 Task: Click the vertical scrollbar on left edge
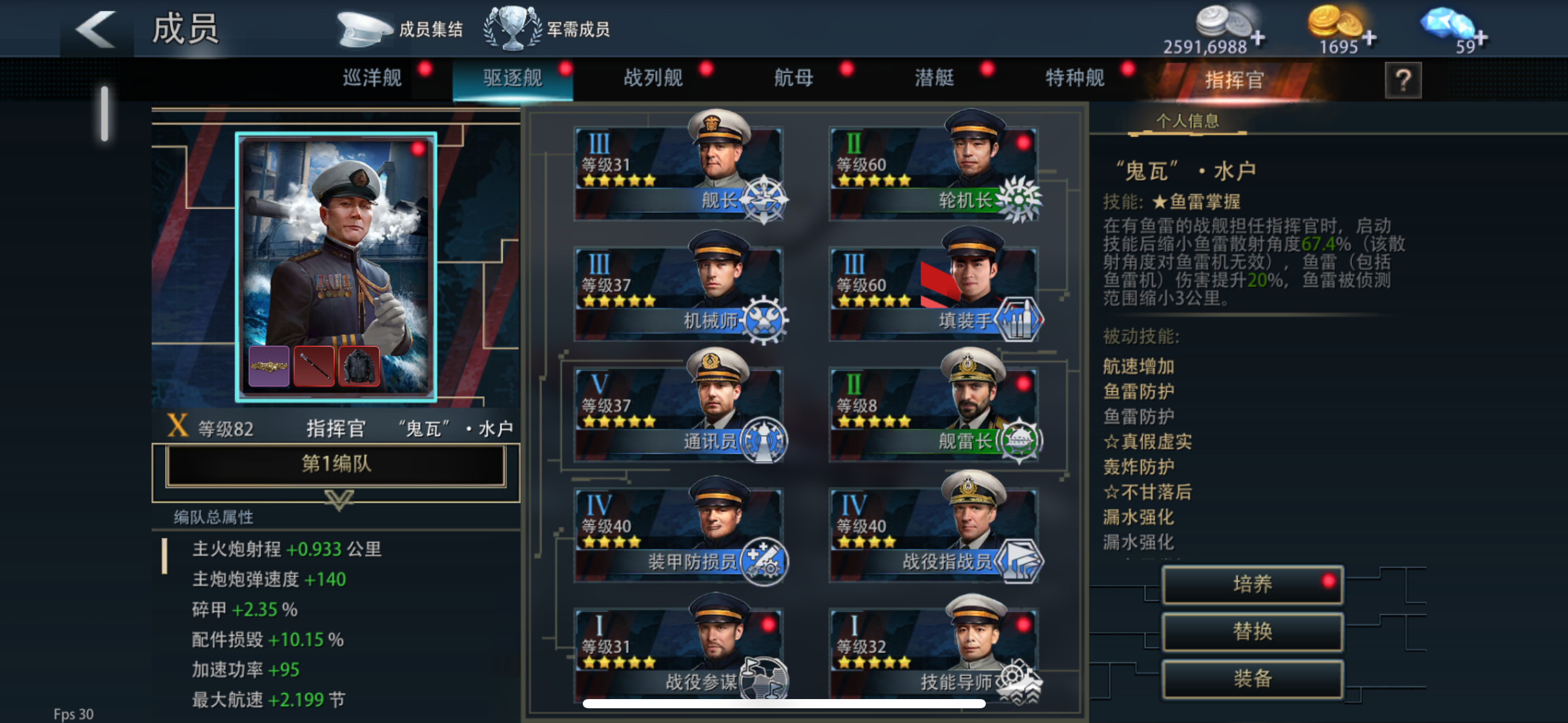[105, 113]
